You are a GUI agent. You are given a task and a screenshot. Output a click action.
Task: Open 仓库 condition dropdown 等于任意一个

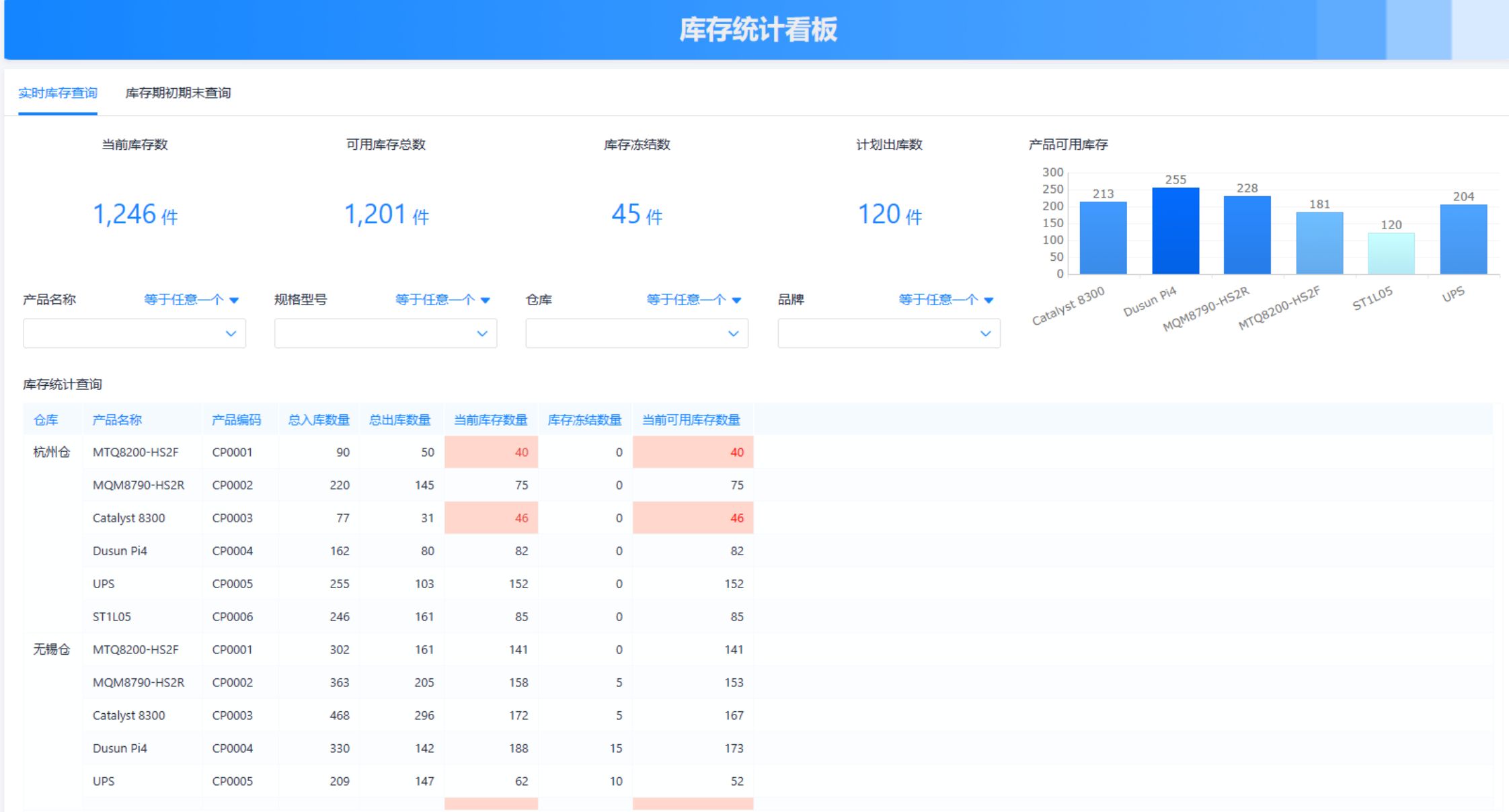click(694, 300)
